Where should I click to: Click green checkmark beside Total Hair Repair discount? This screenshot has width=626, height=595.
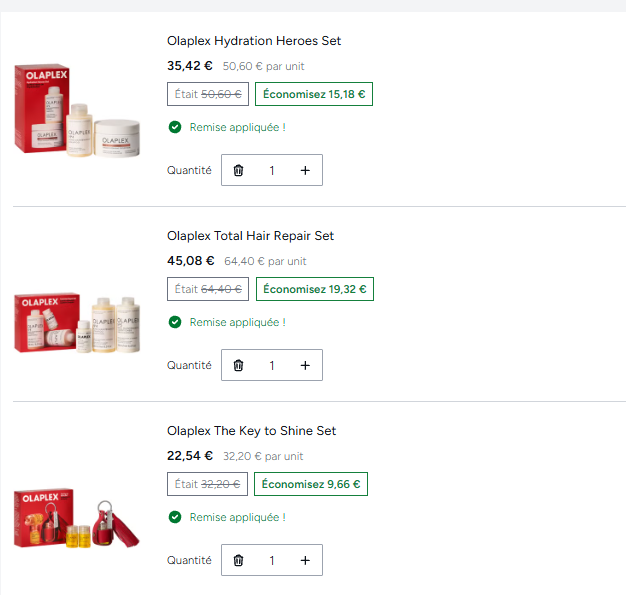tap(175, 322)
